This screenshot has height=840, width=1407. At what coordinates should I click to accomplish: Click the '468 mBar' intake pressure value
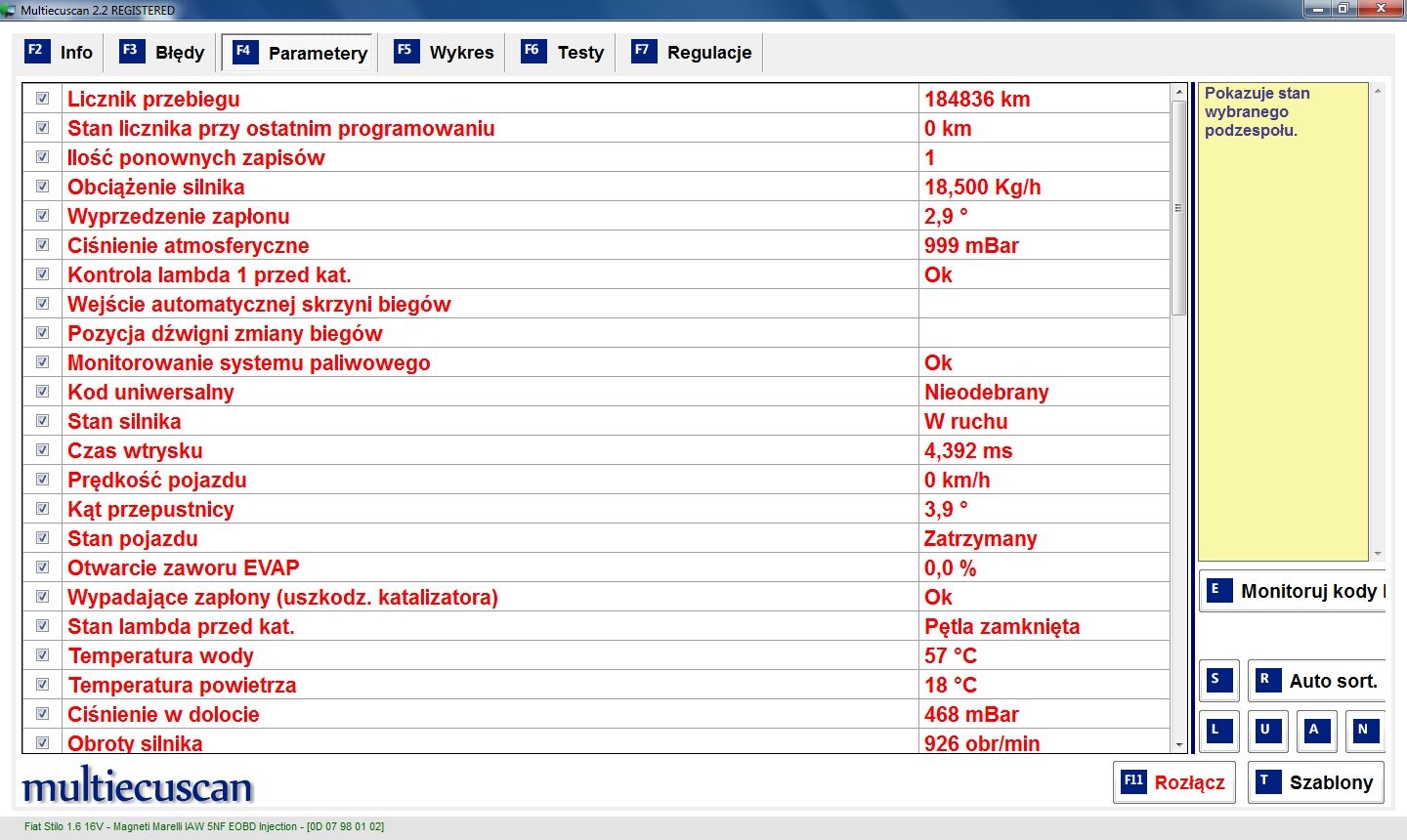click(x=971, y=714)
